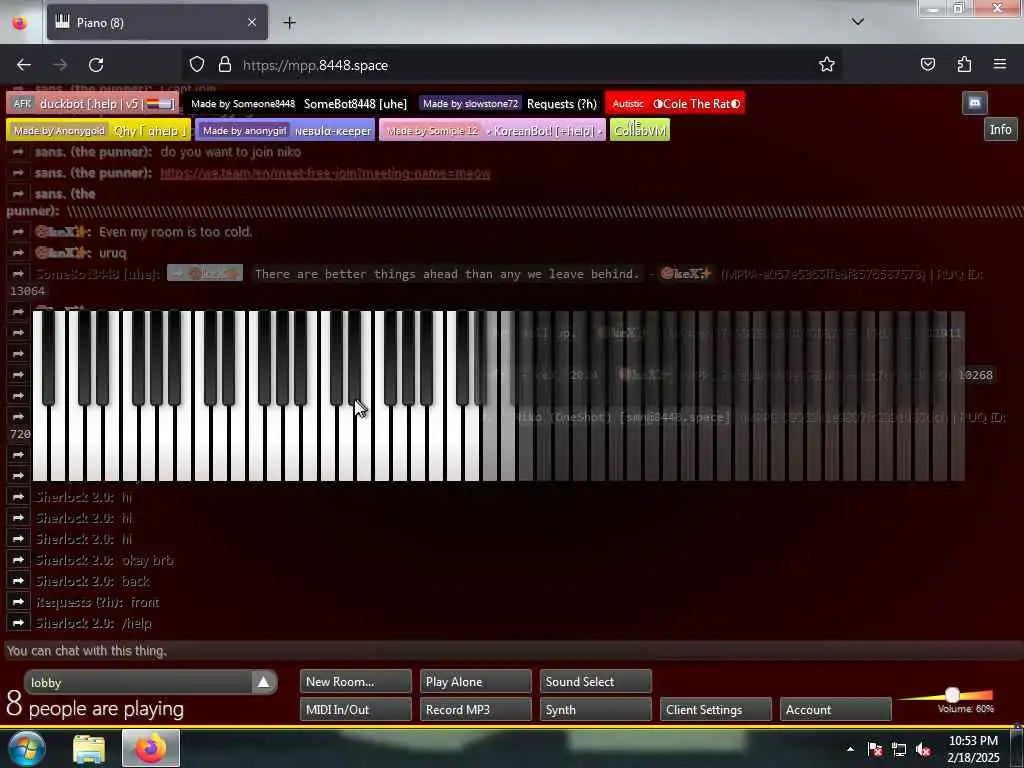Show hidden tray icons arrow

pos(850,749)
